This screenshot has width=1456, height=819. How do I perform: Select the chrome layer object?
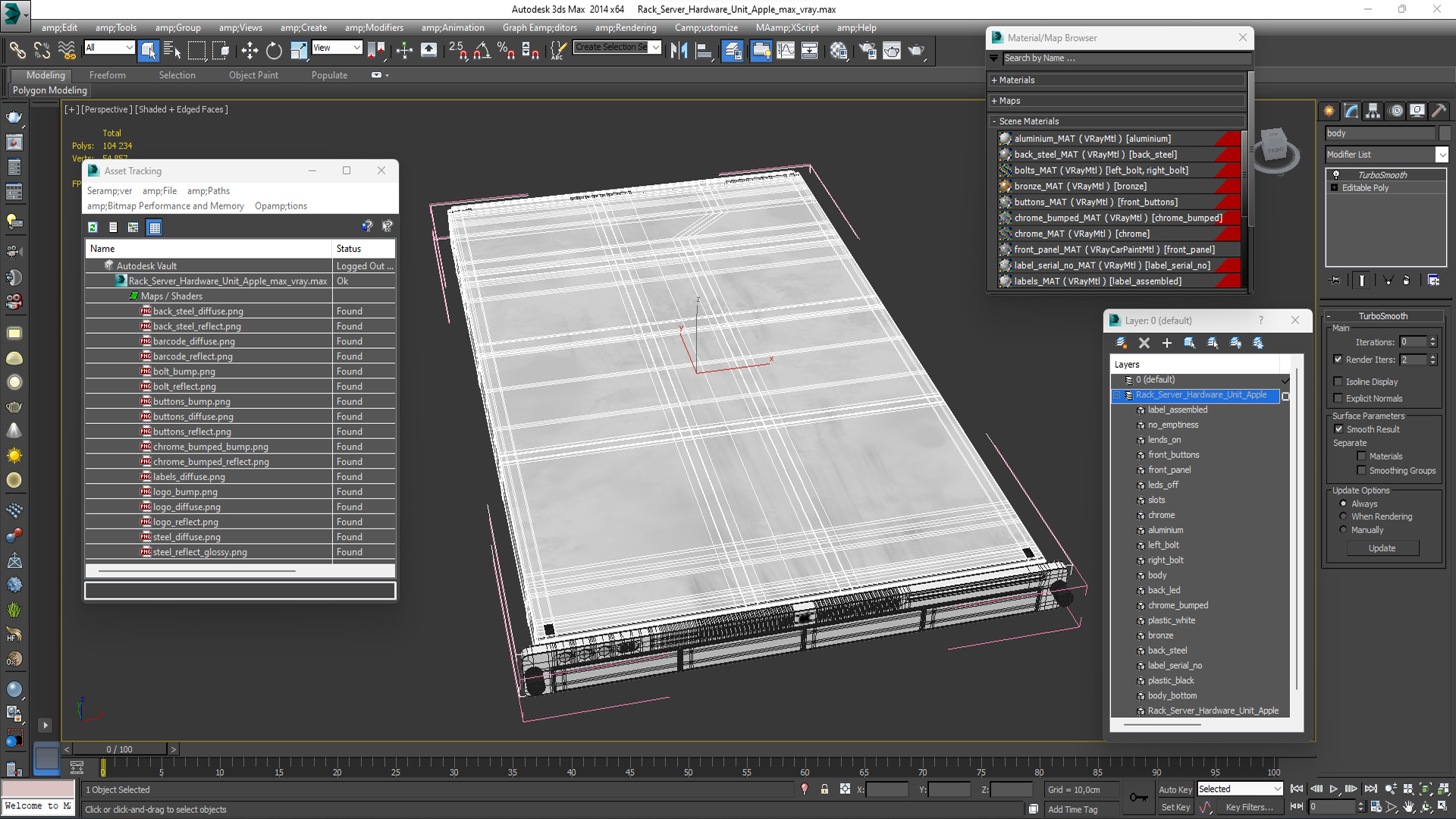pyautogui.click(x=1161, y=515)
